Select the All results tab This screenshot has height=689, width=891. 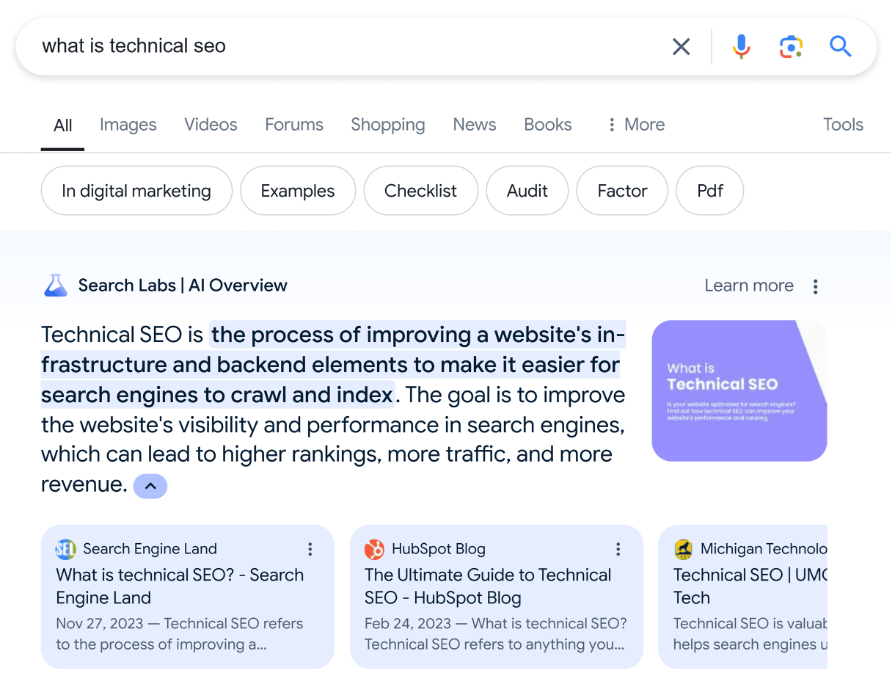tap(63, 125)
